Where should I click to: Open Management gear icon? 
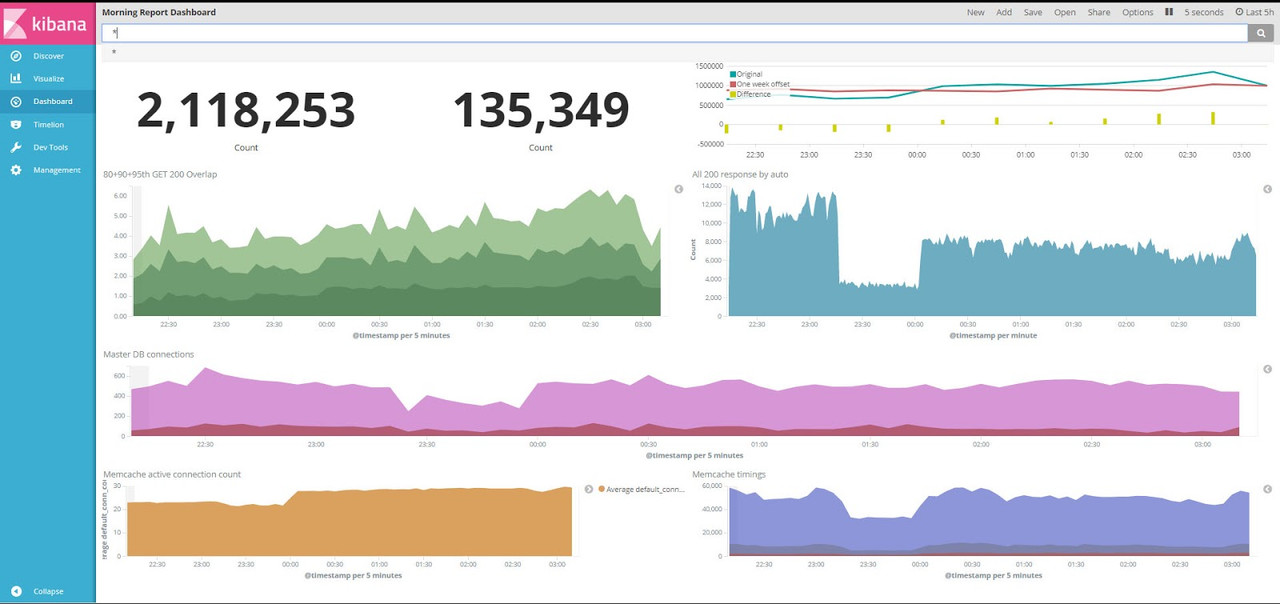pos(16,170)
